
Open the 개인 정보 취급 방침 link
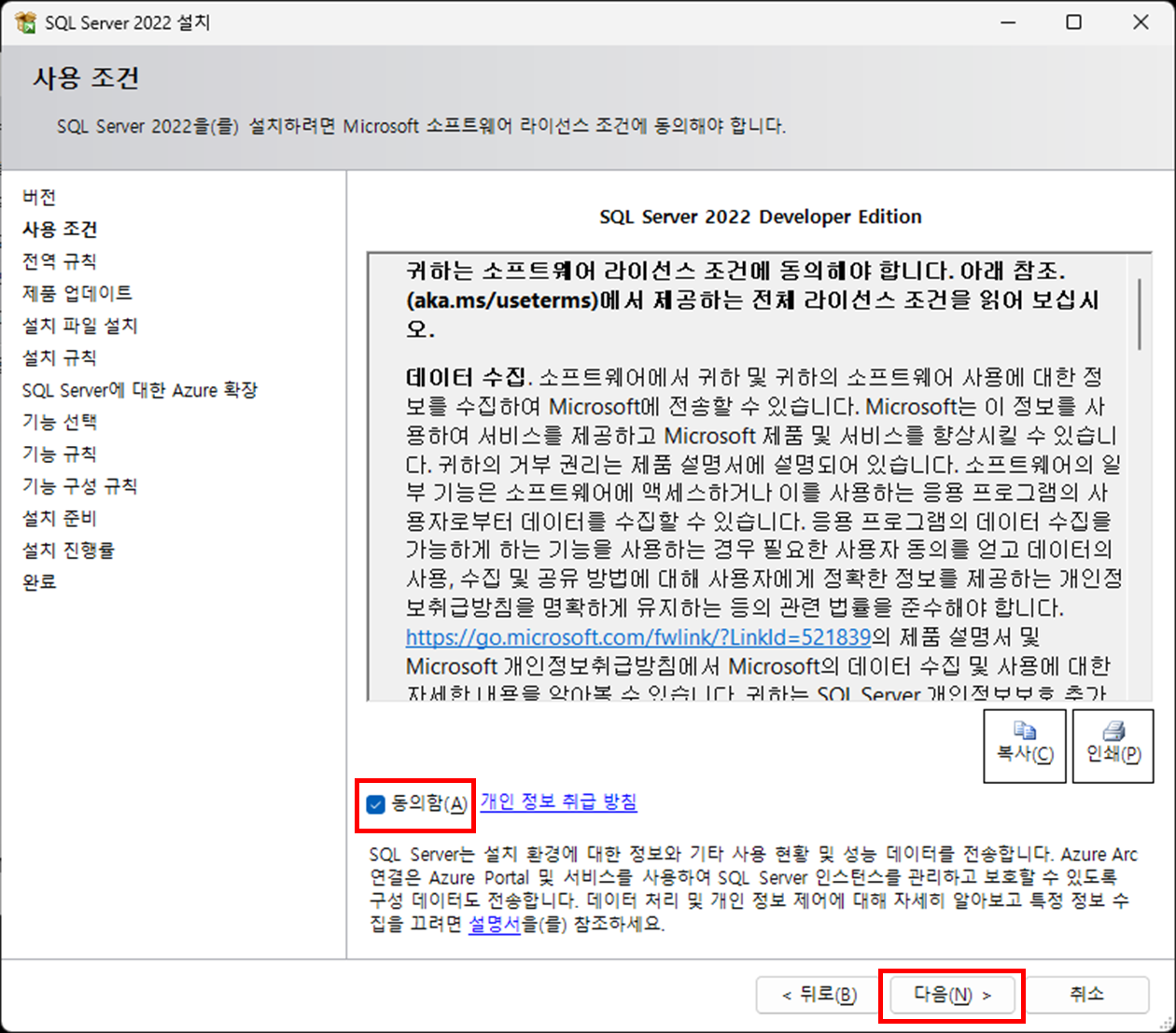coord(559,802)
